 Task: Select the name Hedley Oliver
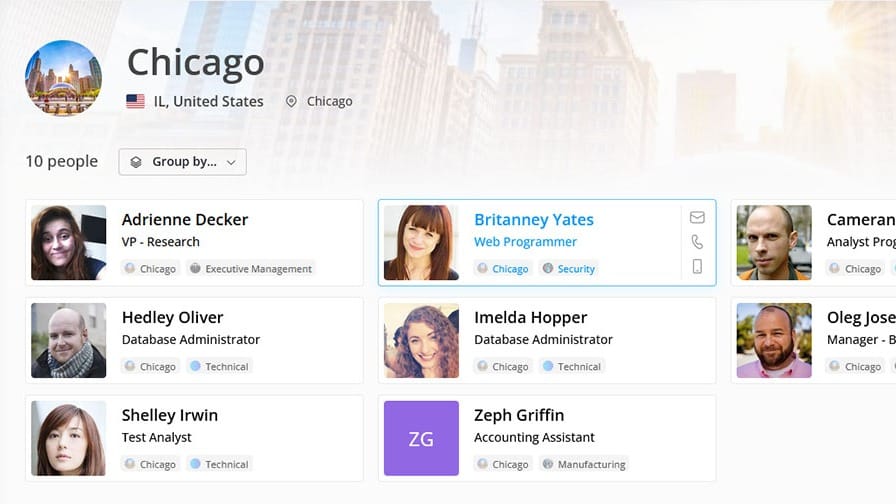pyautogui.click(x=173, y=317)
